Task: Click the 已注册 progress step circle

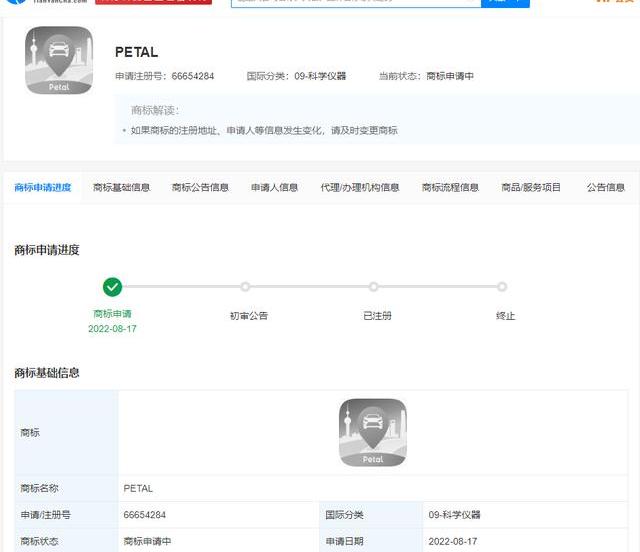Action: tap(374, 287)
